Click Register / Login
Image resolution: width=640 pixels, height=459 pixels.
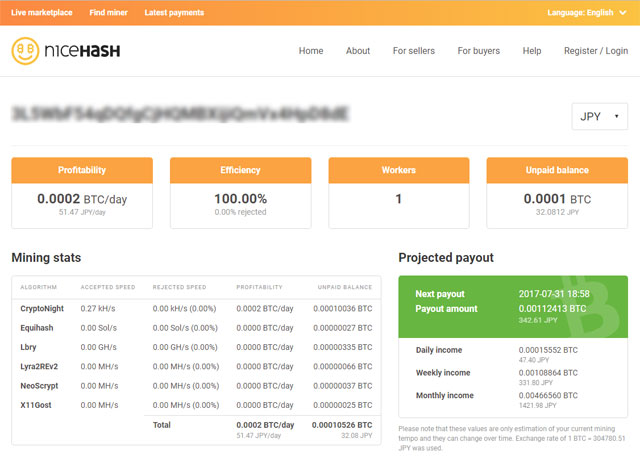click(x=596, y=51)
